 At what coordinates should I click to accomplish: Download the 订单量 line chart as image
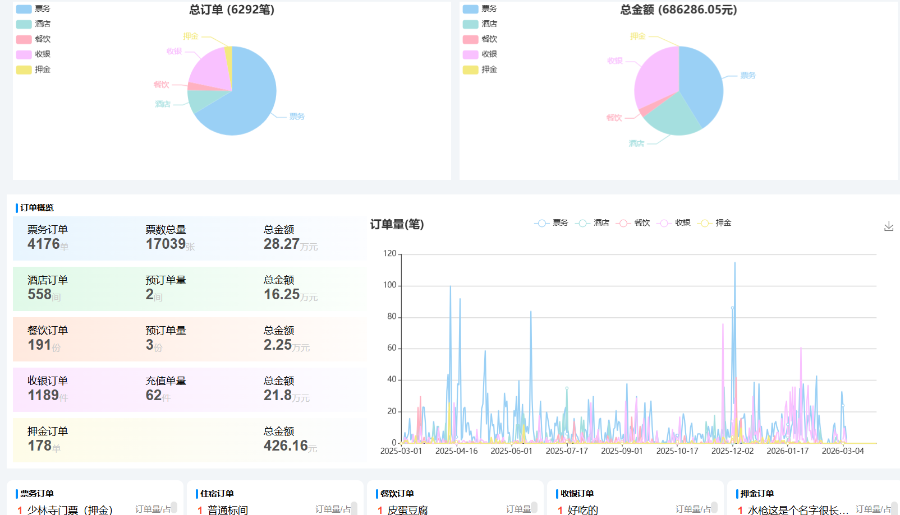coord(889,226)
